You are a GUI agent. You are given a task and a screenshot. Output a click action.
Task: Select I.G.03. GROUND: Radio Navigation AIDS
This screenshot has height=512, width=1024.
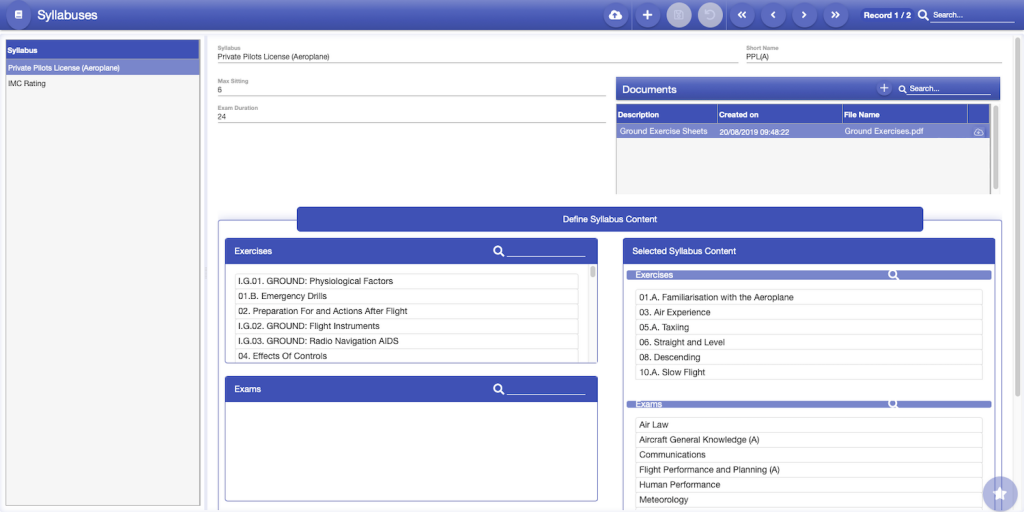[407, 341]
